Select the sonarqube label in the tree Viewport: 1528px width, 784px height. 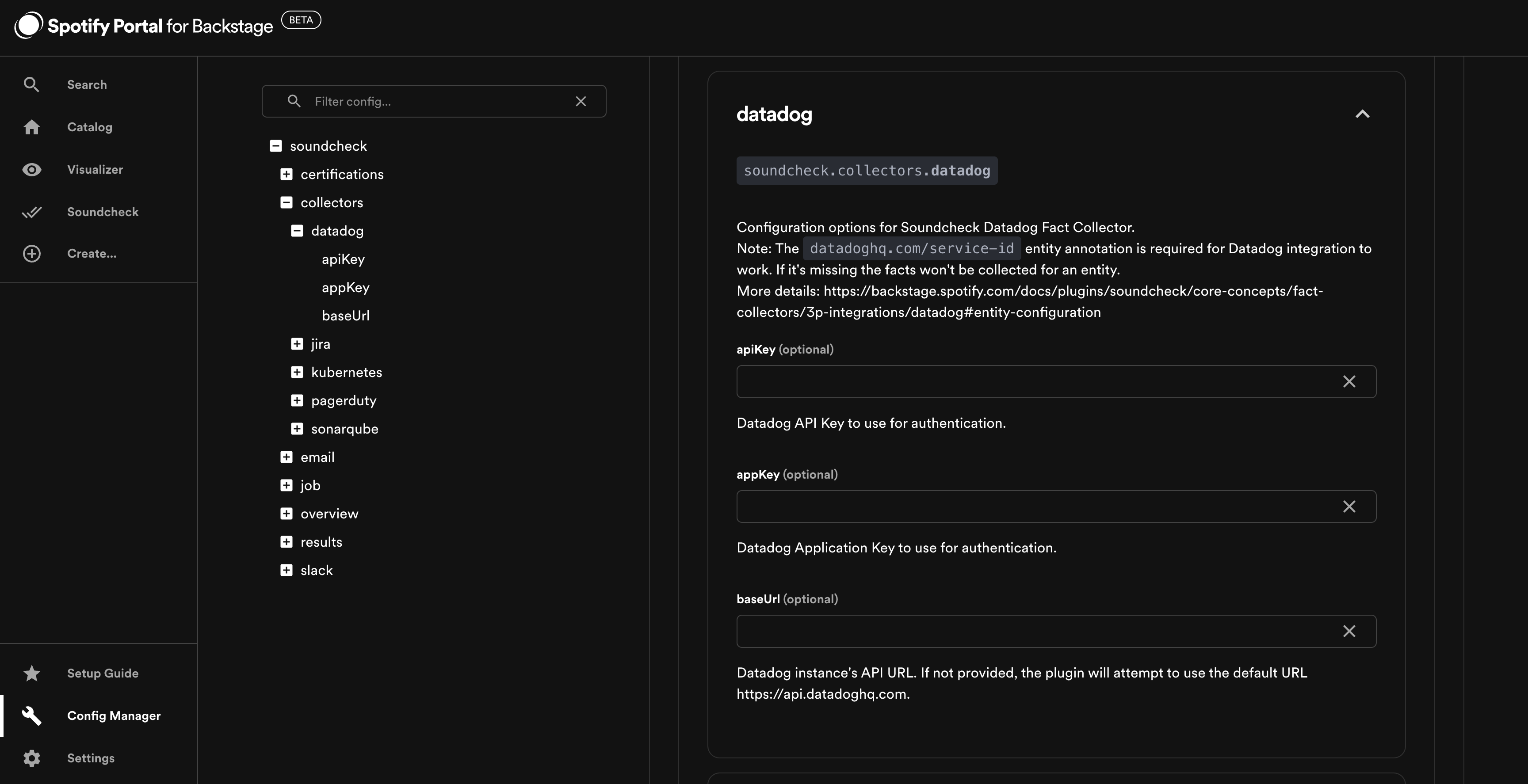344,429
